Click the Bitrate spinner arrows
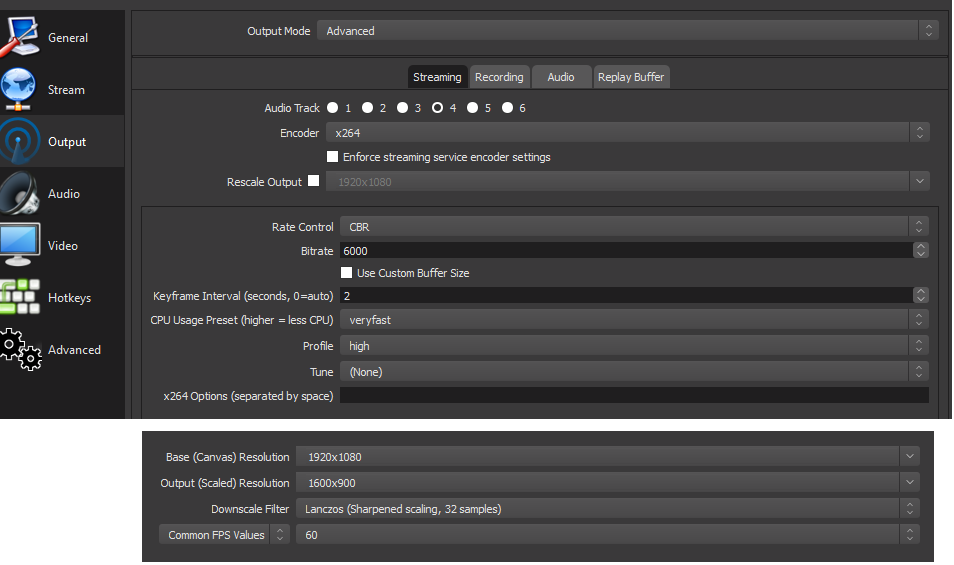 pyautogui.click(x=921, y=251)
